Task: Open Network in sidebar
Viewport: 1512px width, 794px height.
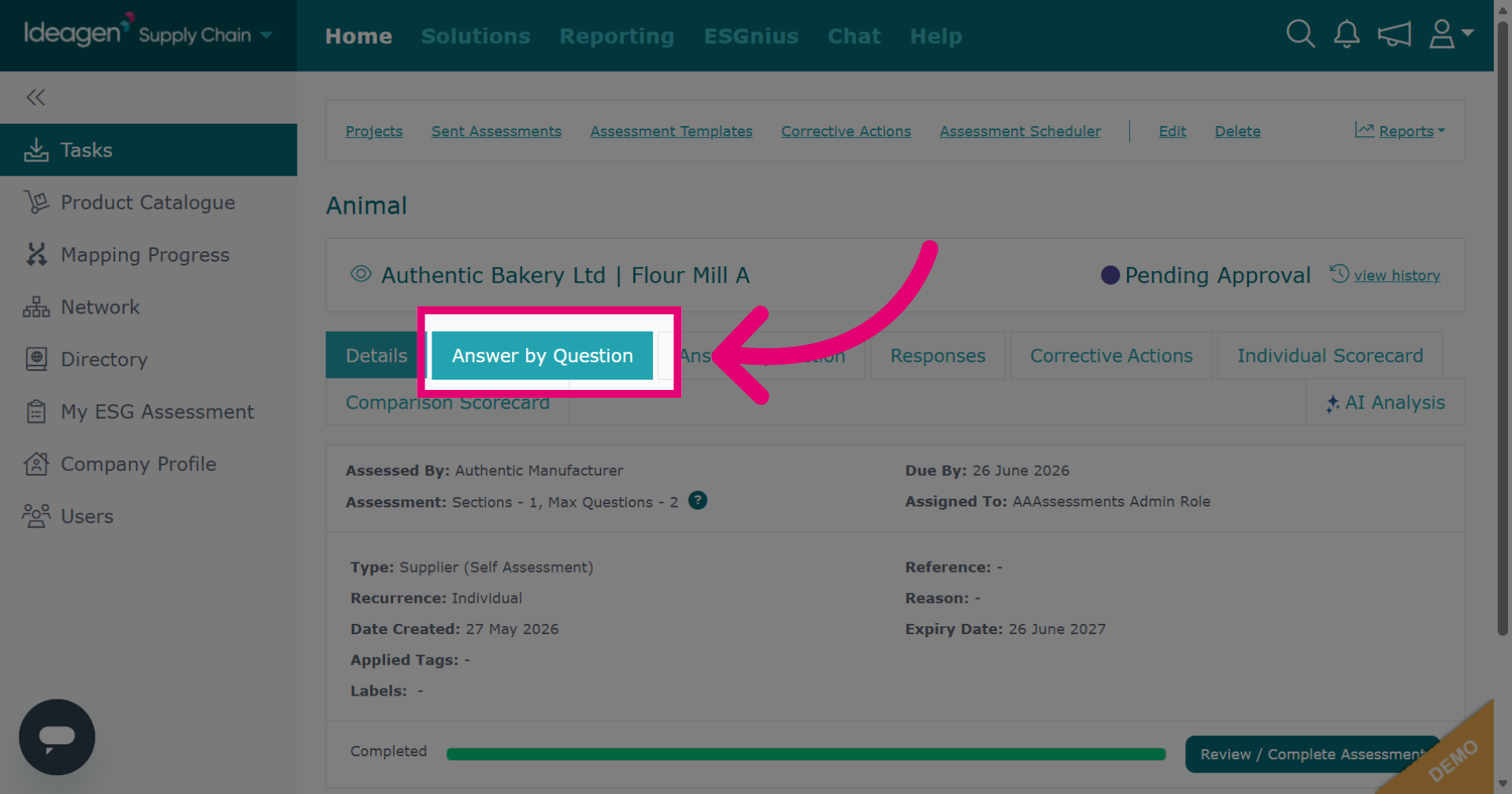Action: (148, 307)
